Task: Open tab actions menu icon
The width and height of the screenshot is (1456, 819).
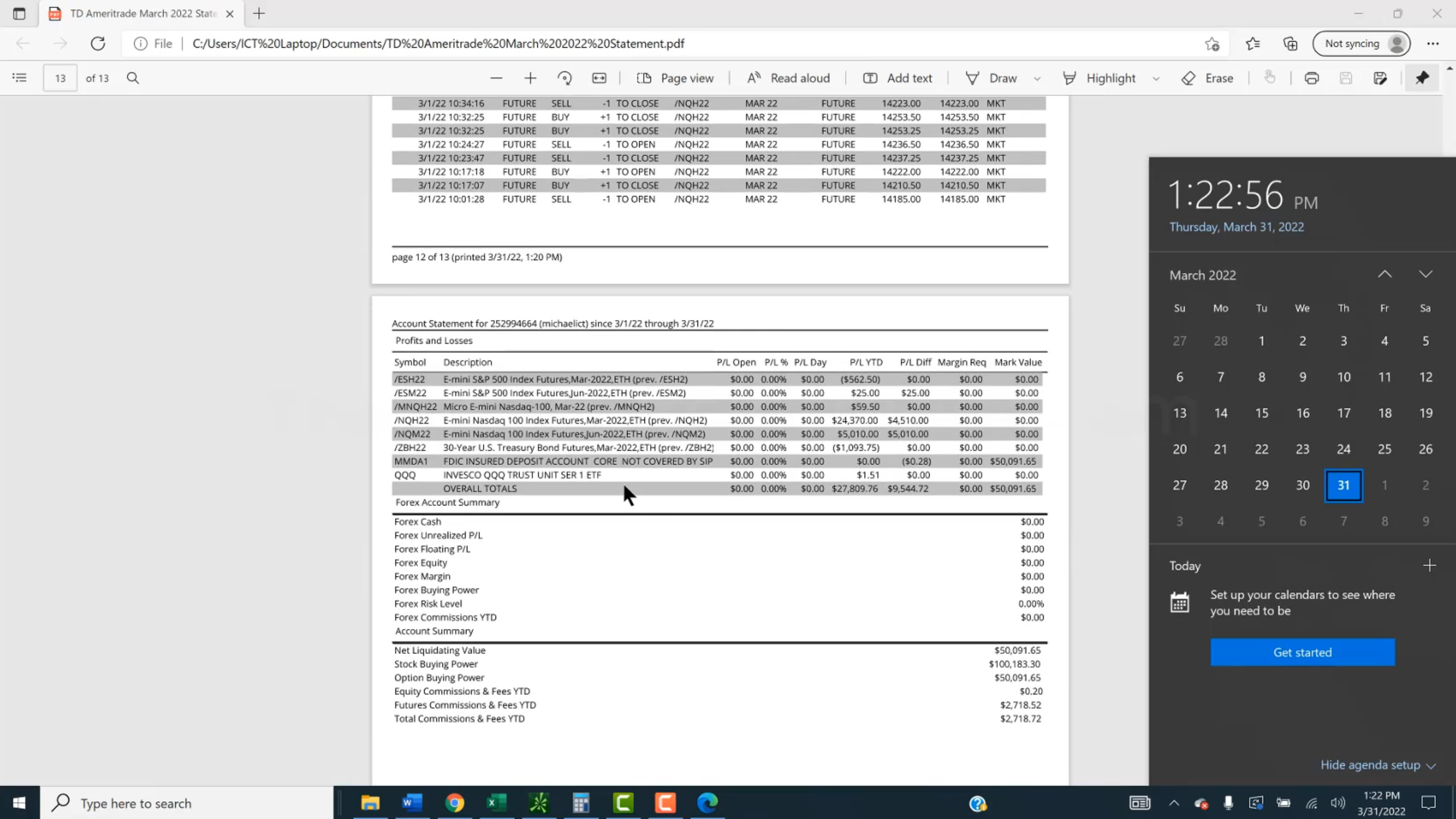Action: tap(19, 13)
